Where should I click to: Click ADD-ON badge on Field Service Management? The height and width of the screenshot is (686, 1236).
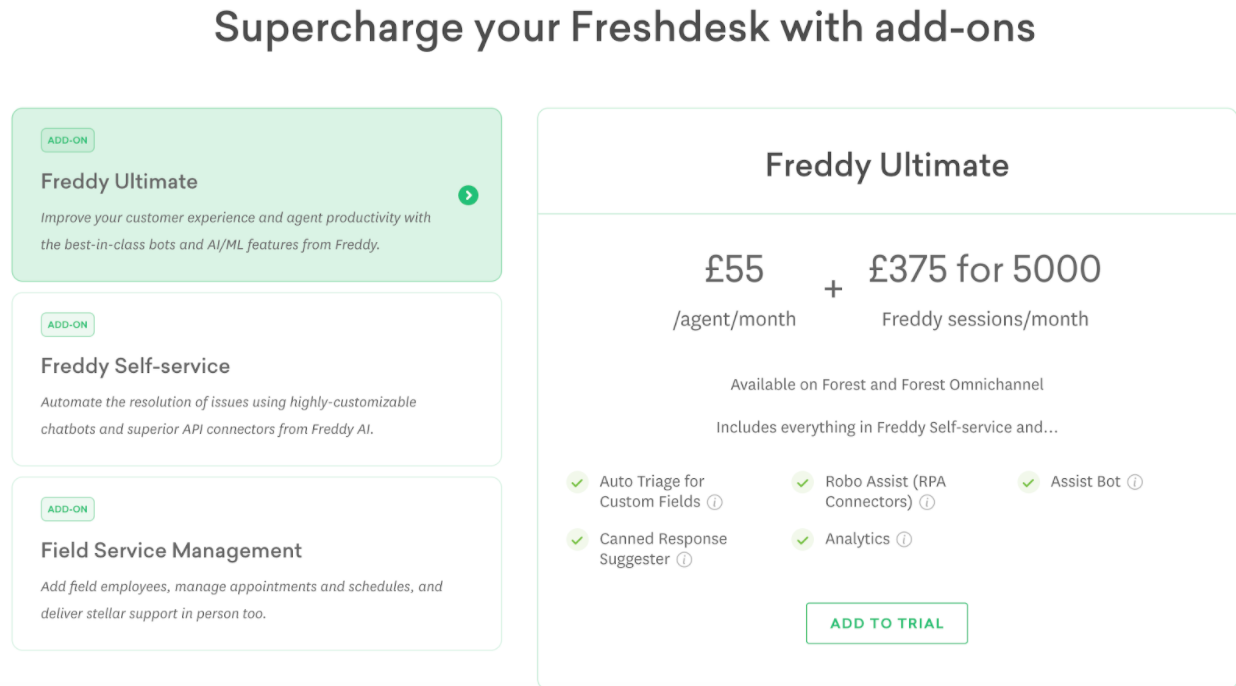[x=68, y=509]
